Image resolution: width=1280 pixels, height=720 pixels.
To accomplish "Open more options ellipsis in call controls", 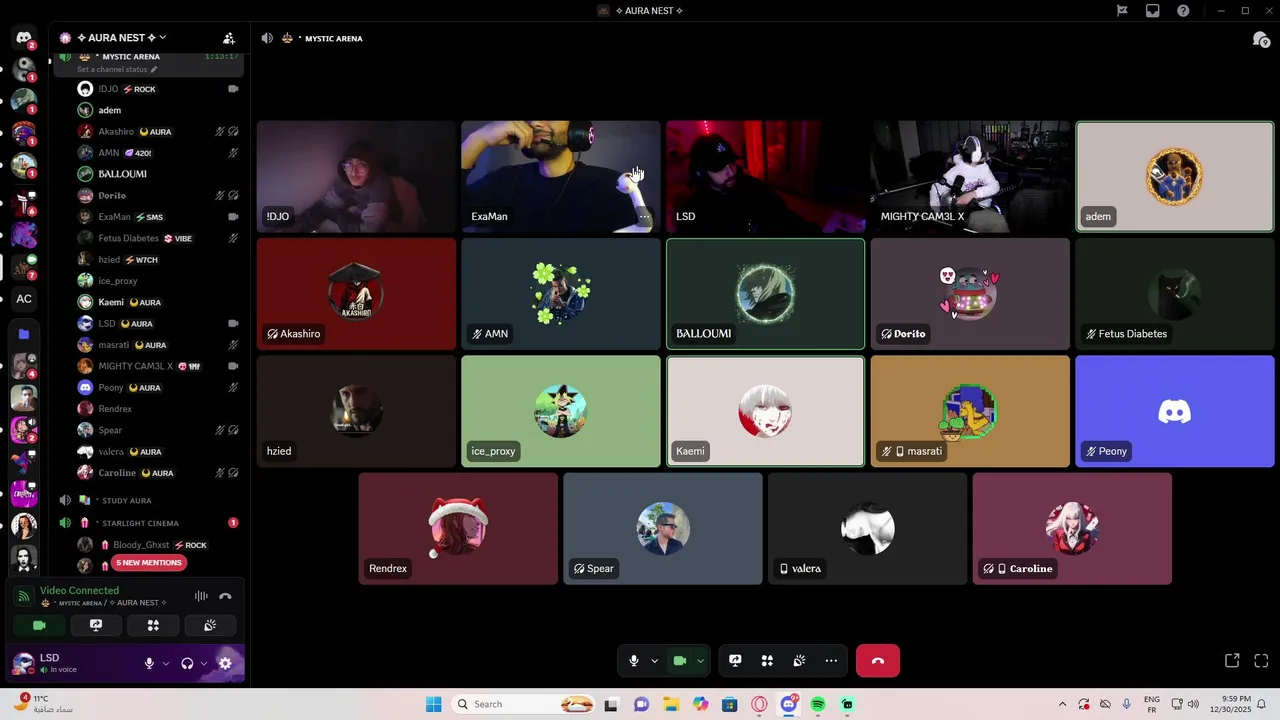I will (831, 661).
